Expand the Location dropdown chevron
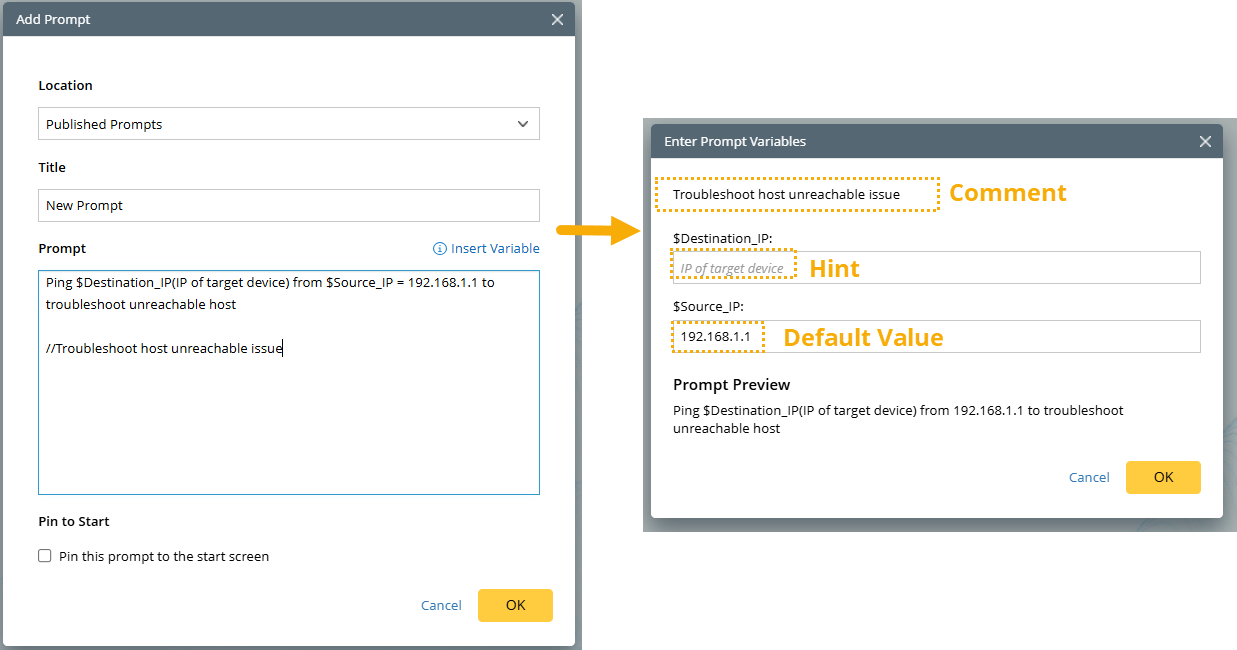 click(522, 124)
